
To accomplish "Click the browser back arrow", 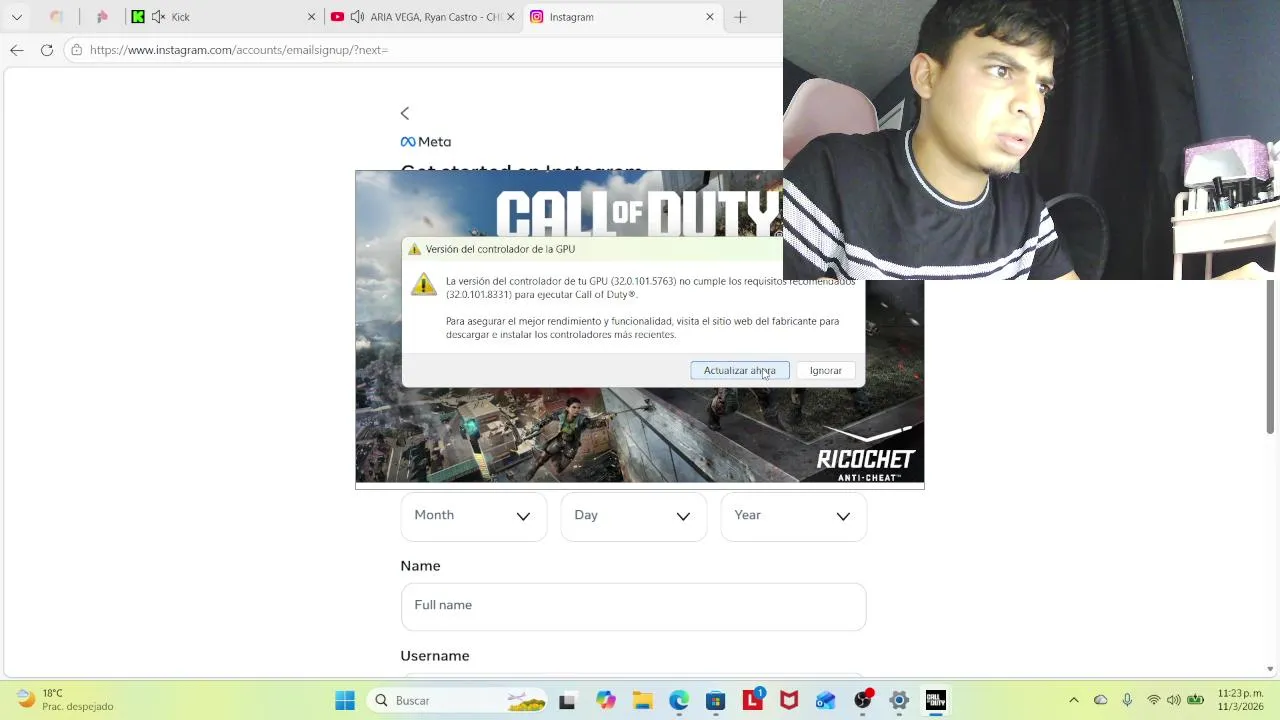I will 17,50.
